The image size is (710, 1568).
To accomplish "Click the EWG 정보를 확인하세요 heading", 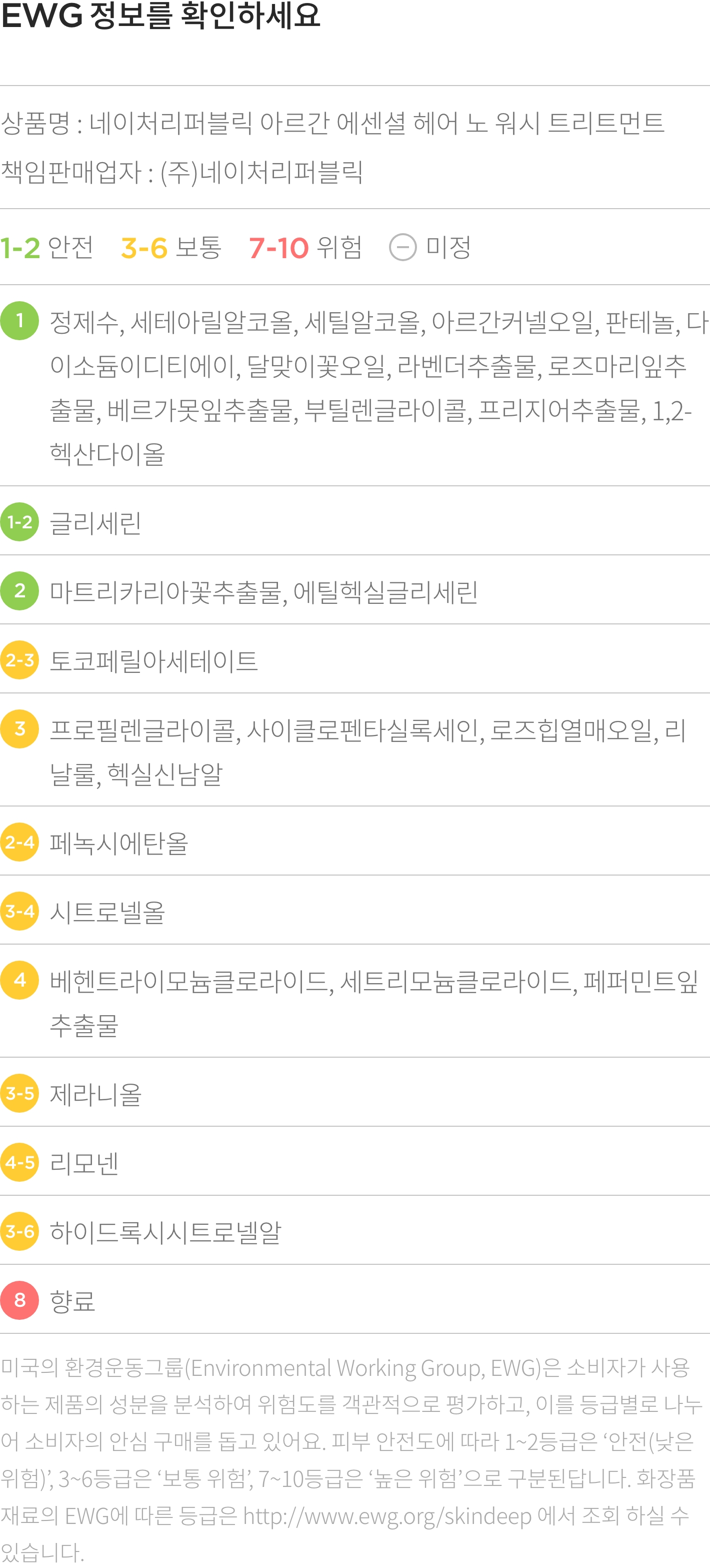I will click(160, 15).
